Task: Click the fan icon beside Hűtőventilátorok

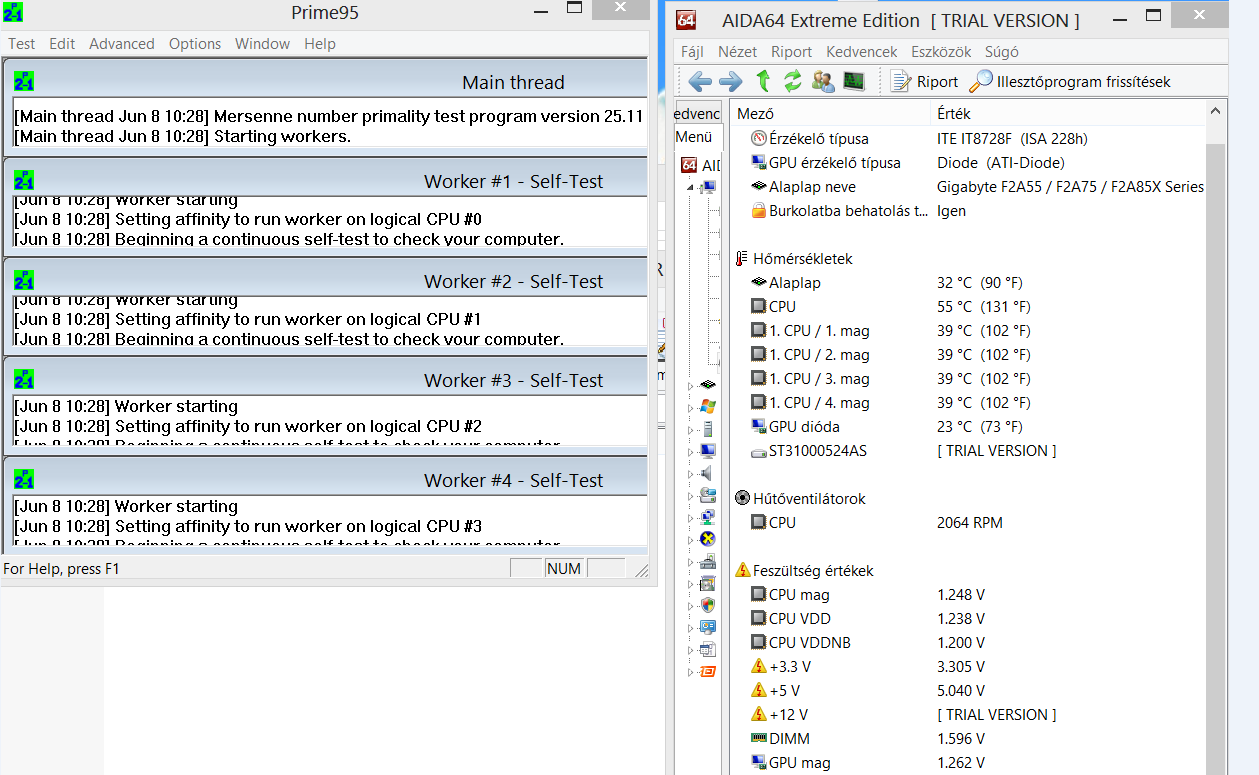Action: pos(743,498)
